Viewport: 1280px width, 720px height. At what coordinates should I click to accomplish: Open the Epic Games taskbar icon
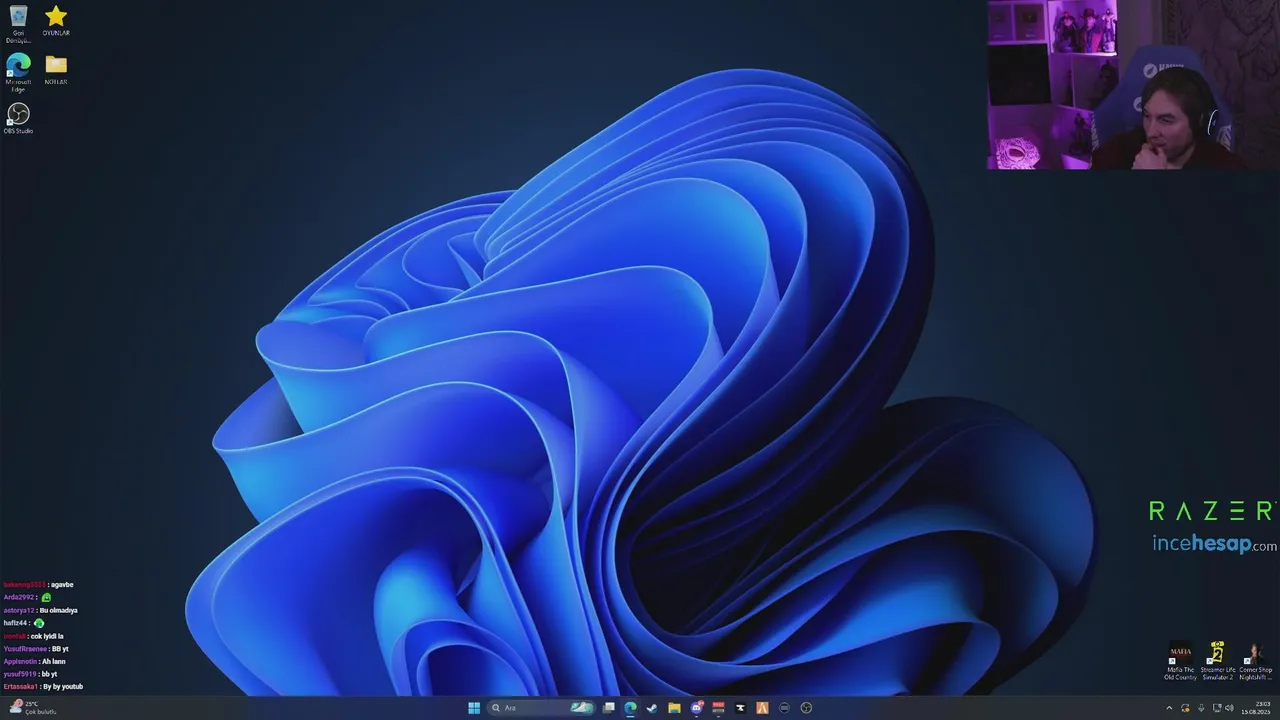point(740,708)
